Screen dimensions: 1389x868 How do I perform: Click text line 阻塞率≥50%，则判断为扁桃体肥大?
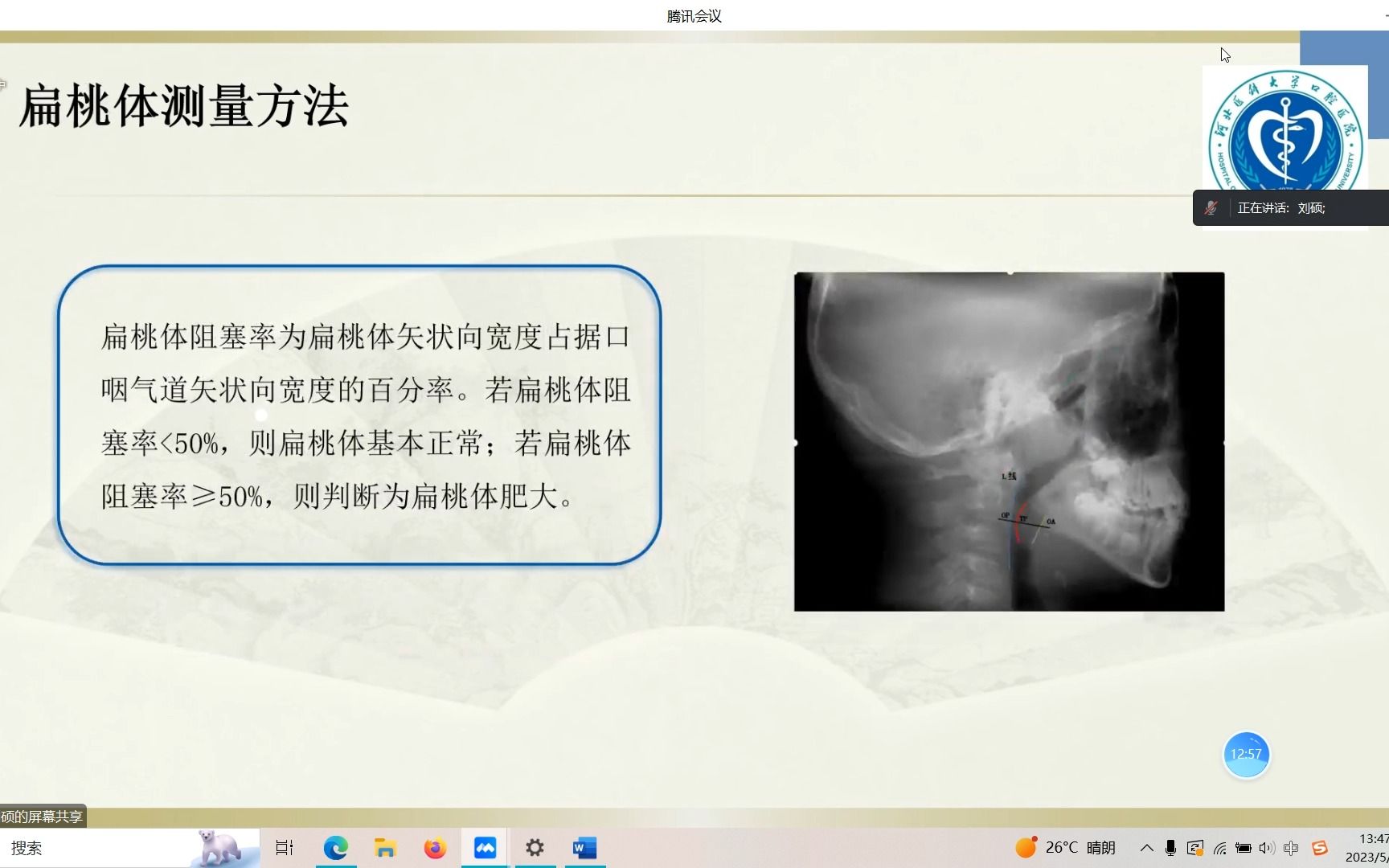[330, 497]
